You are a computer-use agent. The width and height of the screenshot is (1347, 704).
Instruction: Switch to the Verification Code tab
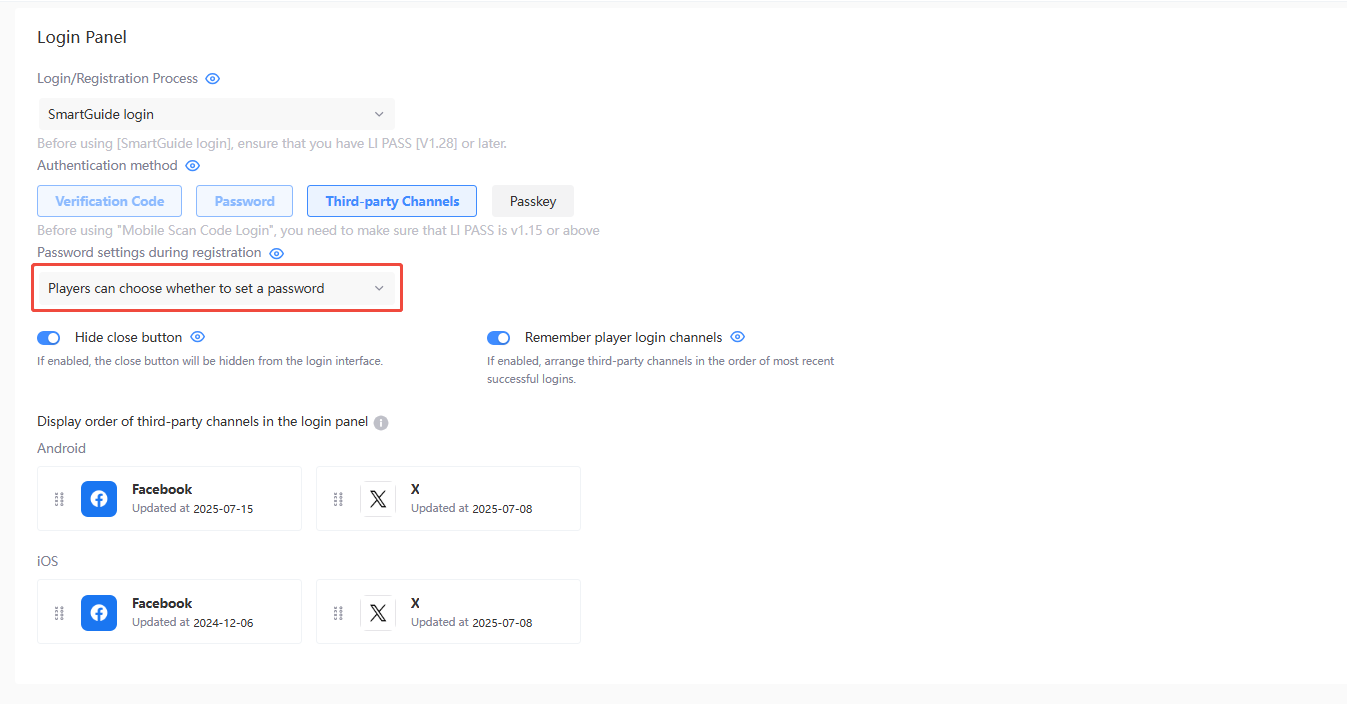click(109, 200)
